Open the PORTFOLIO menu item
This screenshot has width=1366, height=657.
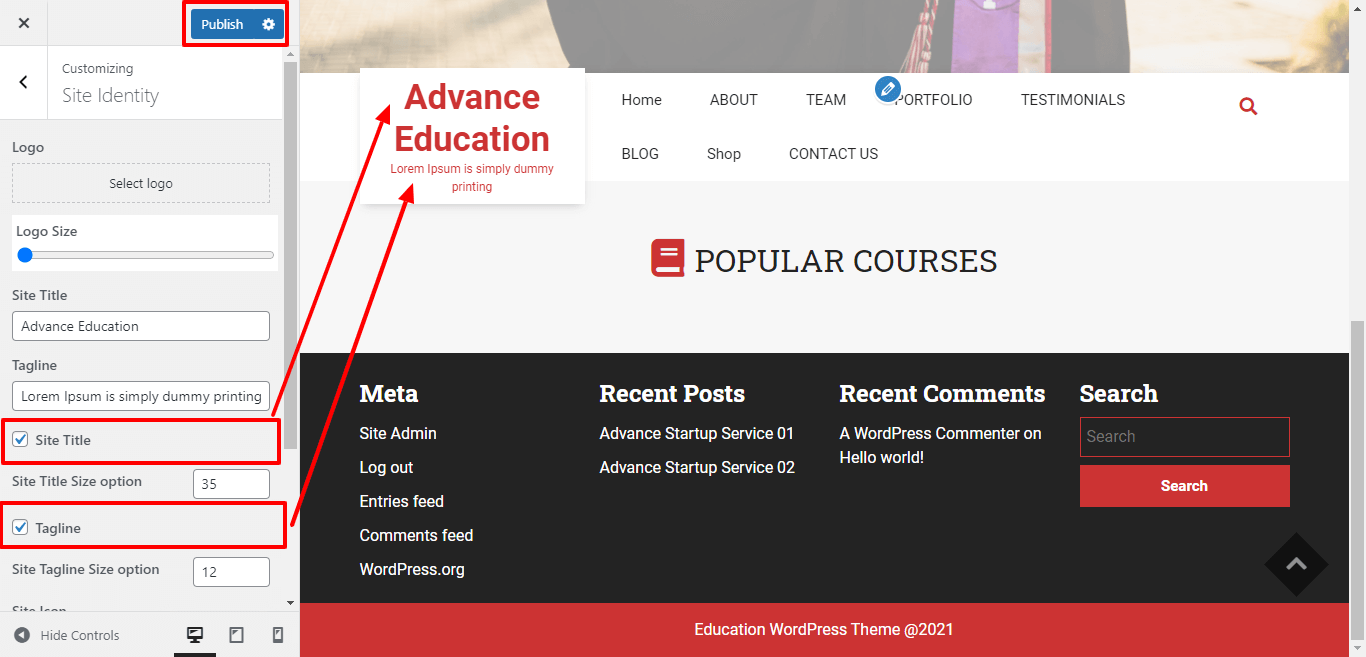[935, 100]
